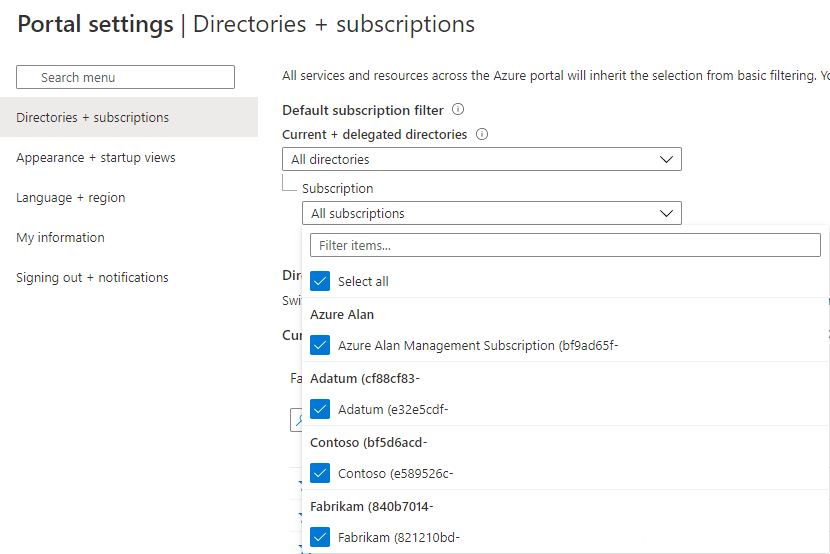Click the chevron arrow on All directories box
830x554 pixels.
tap(667, 159)
